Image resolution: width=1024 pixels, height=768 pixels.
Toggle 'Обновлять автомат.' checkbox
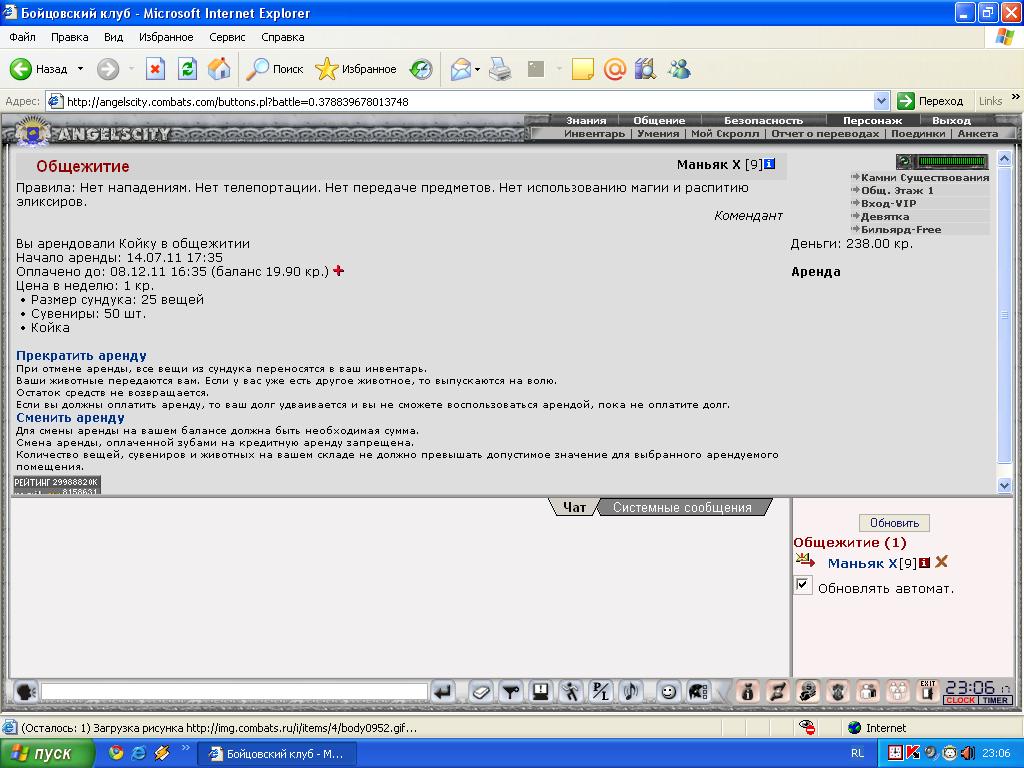click(x=803, y=585)
